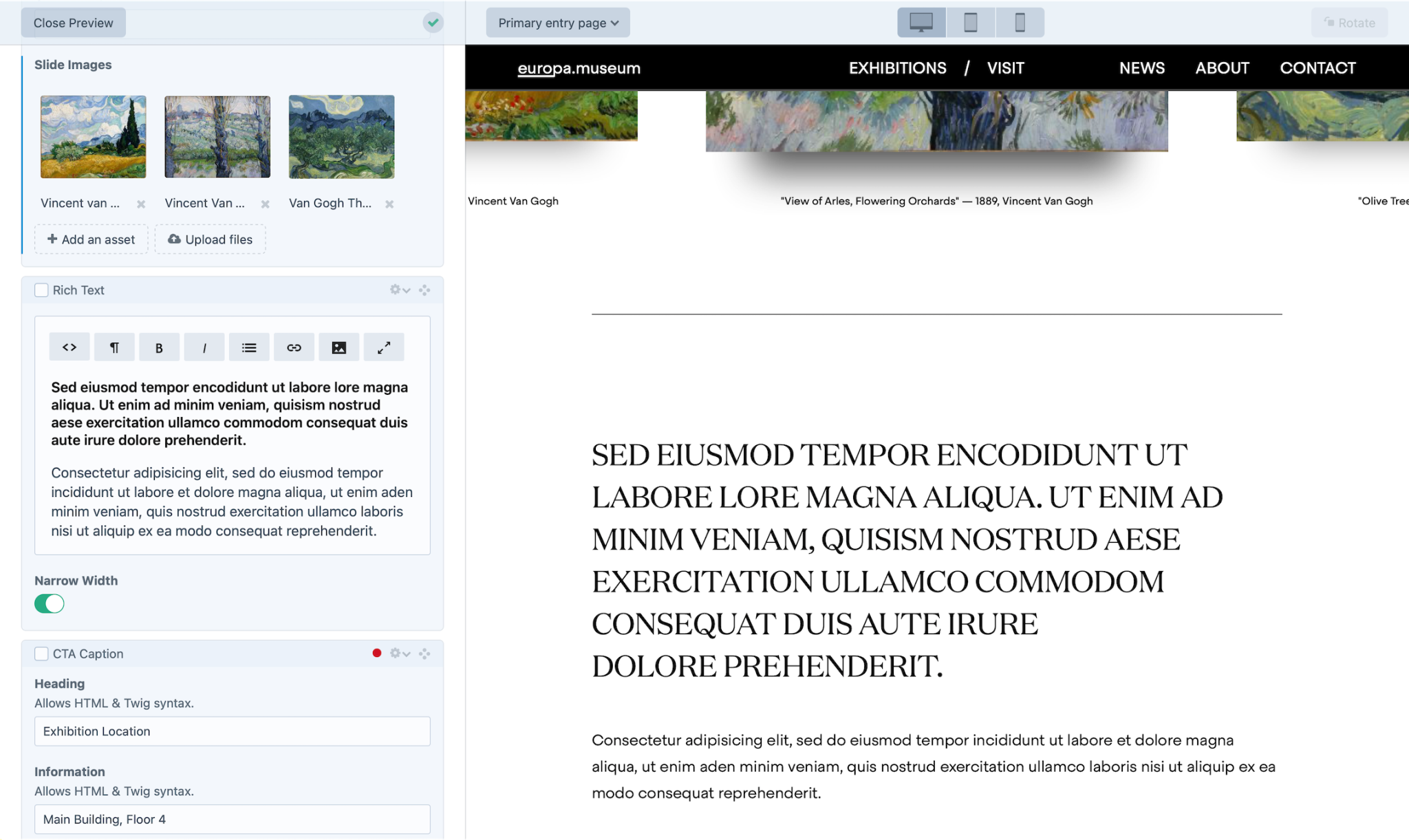The width and height of the screenshot is (1409, 840).
Task: Click the paragraph formatting icon
Action: point(114,347)
